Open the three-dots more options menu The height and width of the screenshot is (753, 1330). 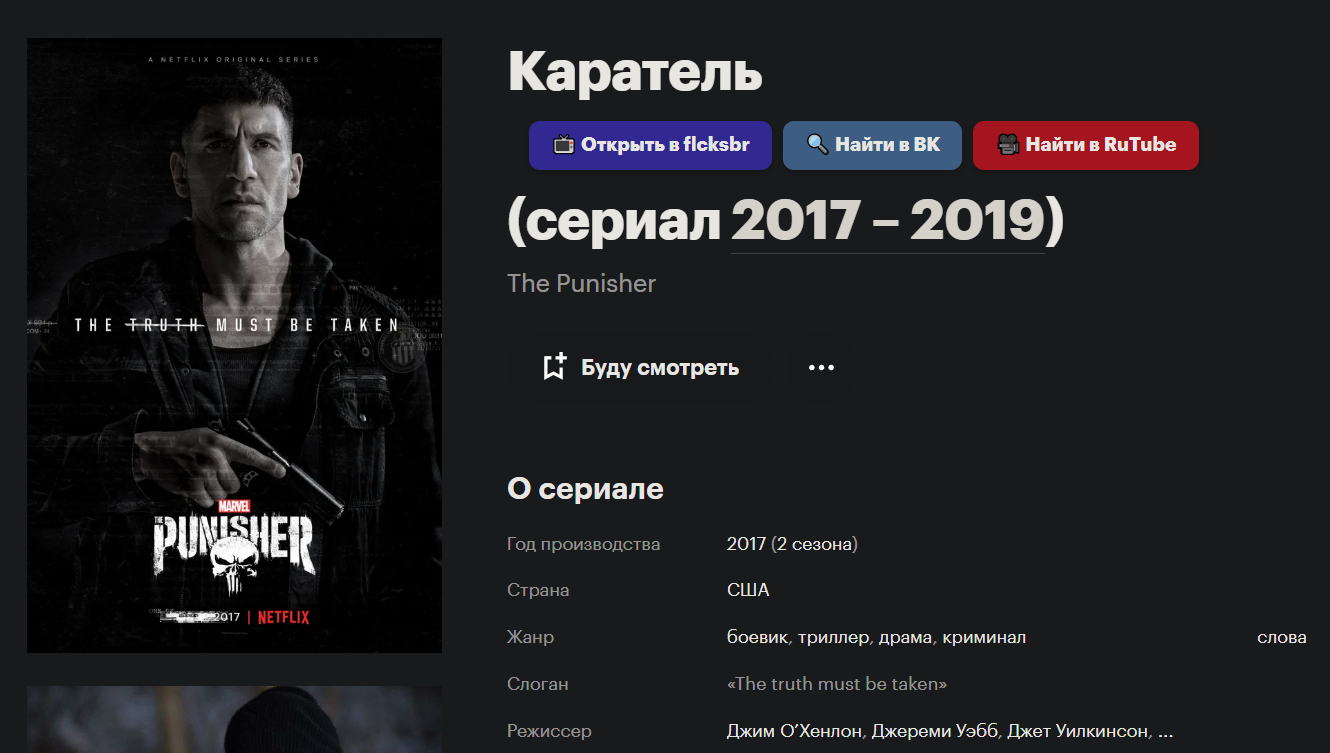pyautogui.click(x=821, y=367)
